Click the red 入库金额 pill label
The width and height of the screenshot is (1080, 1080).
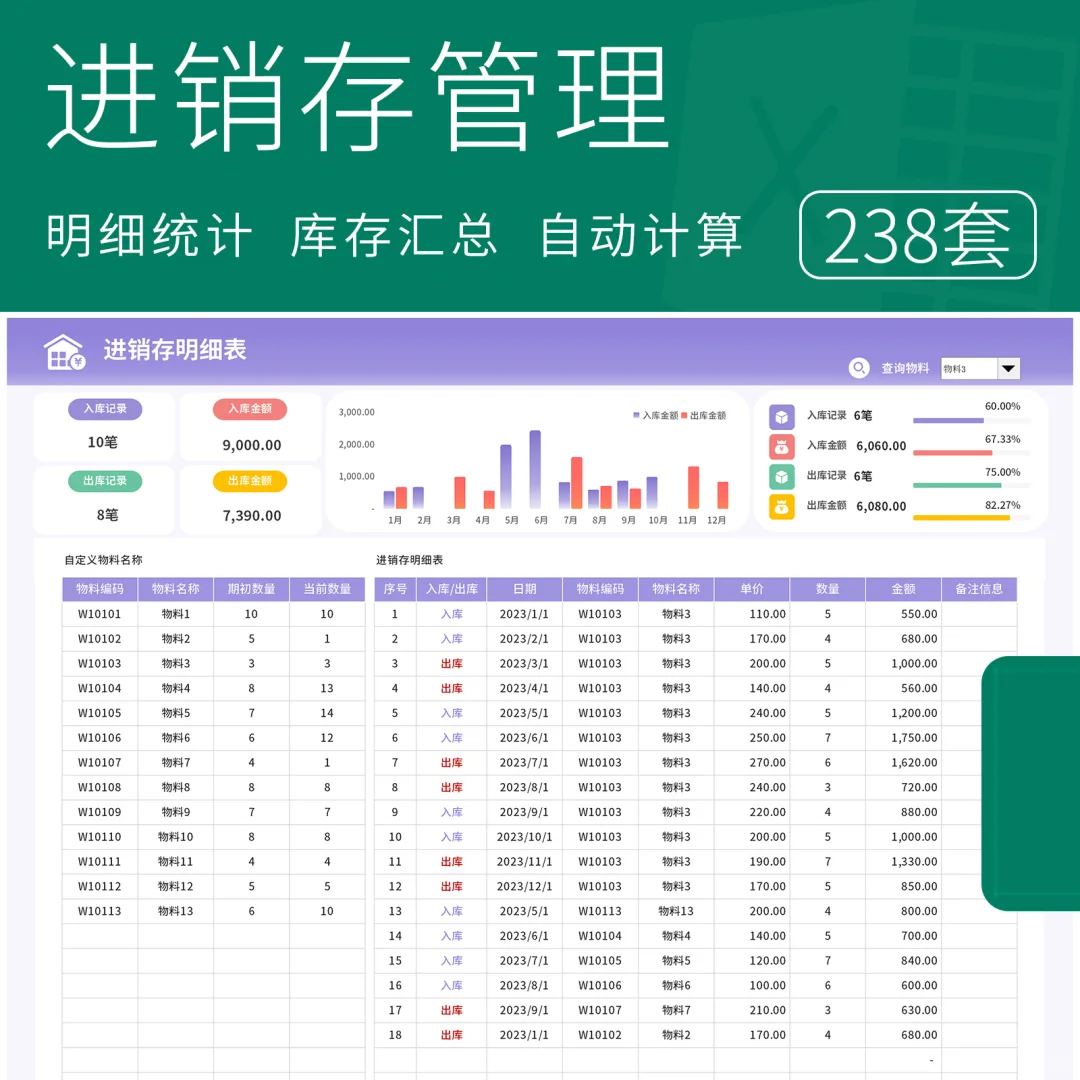coord(250,409)
